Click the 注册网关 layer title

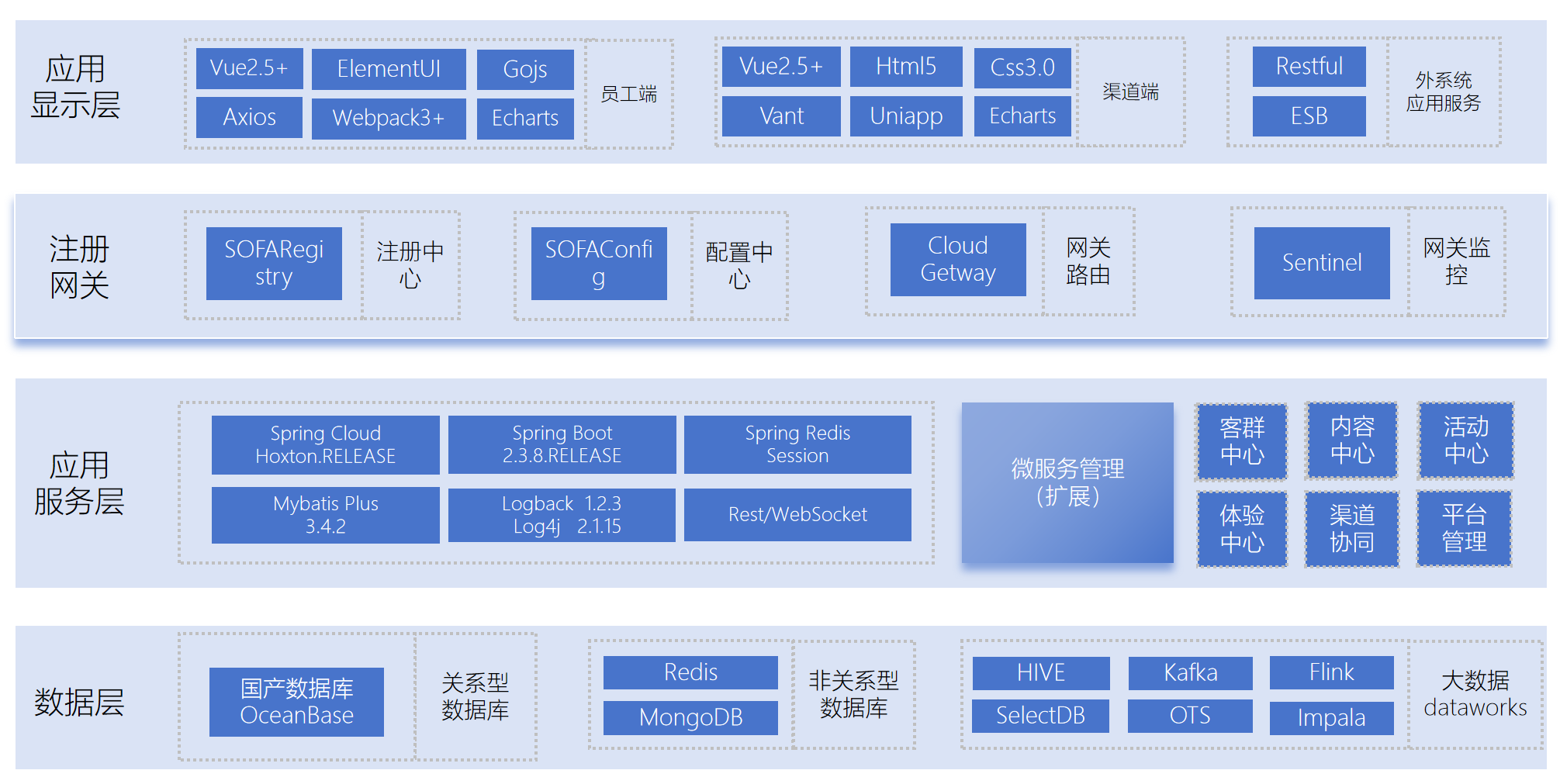click(x=79, y=268)
